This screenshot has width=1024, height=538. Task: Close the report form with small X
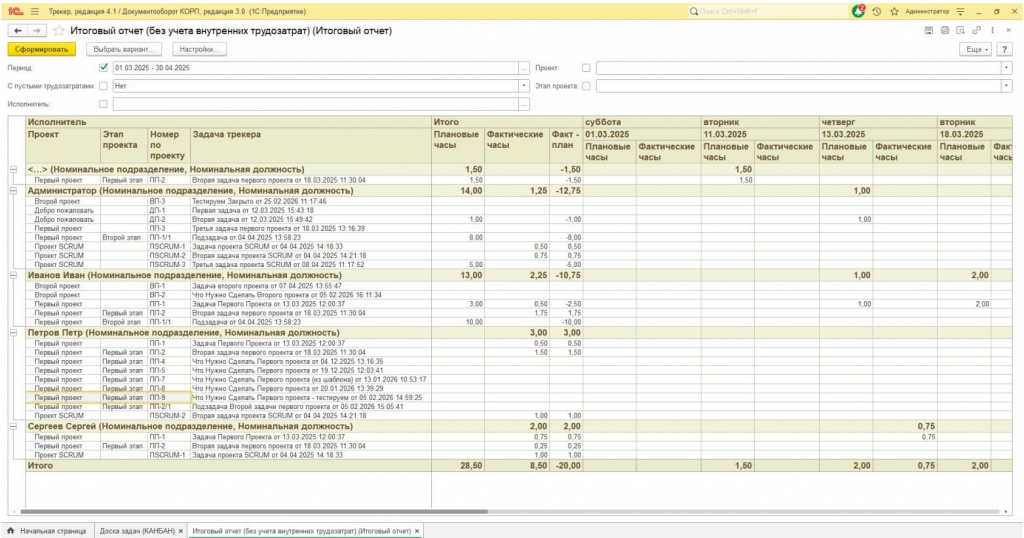click(x=1008, y=31)
